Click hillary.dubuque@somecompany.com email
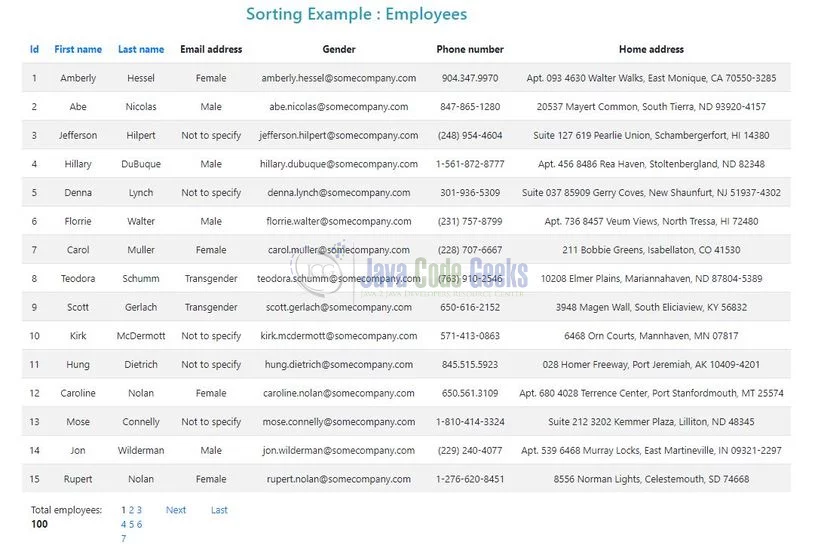This screenshot has width=818, height=548. (x=339, y=164)
